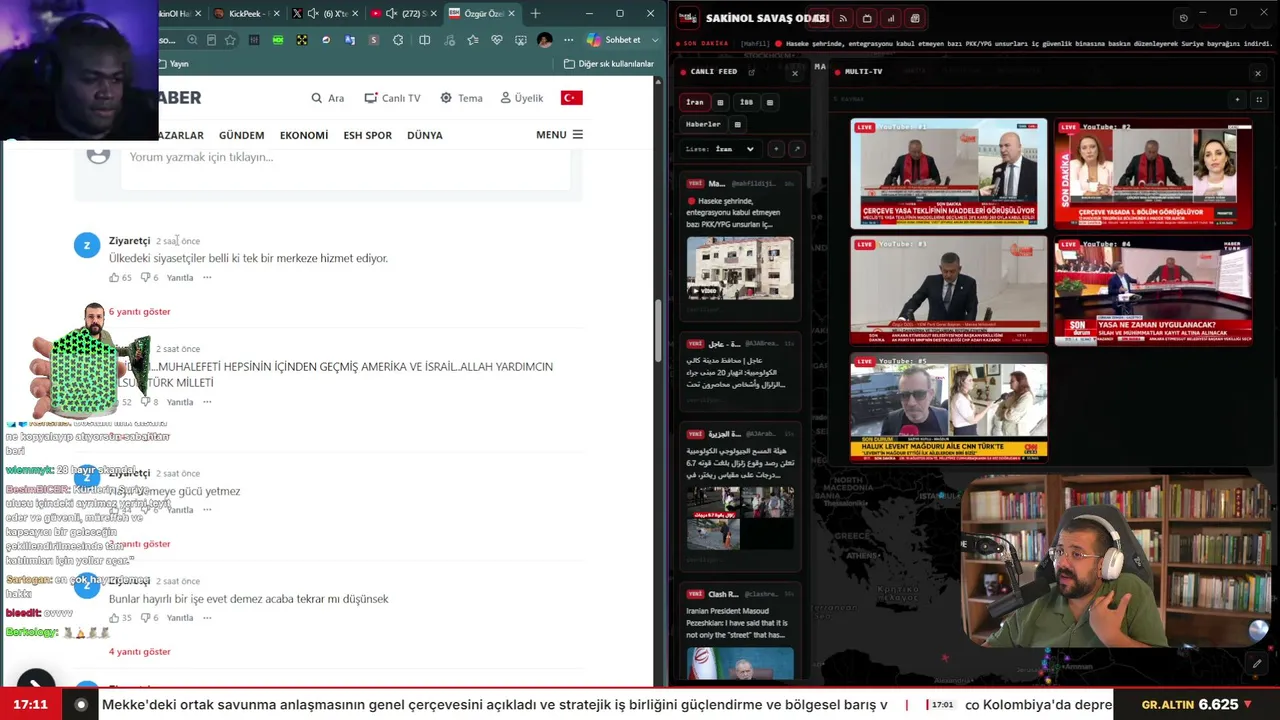Like the comment about 'Ülkedeki siyasetçiler'

click(114, 278)
